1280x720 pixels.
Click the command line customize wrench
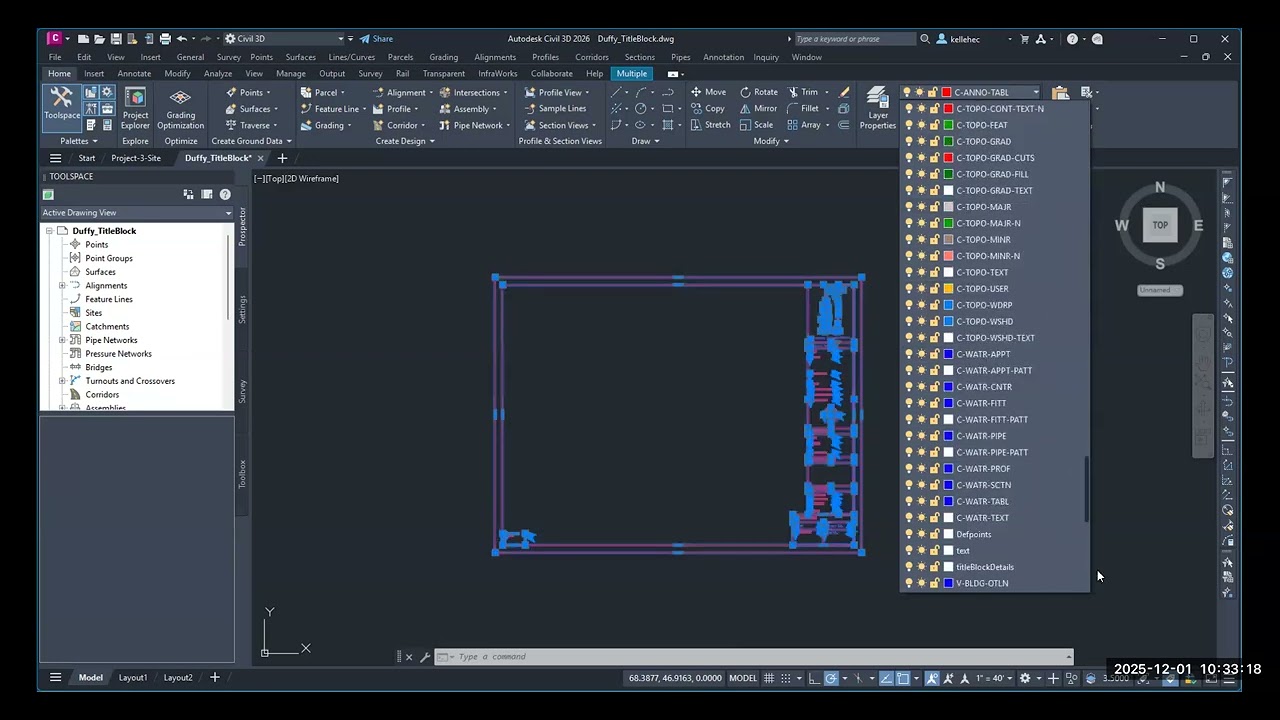425,657
